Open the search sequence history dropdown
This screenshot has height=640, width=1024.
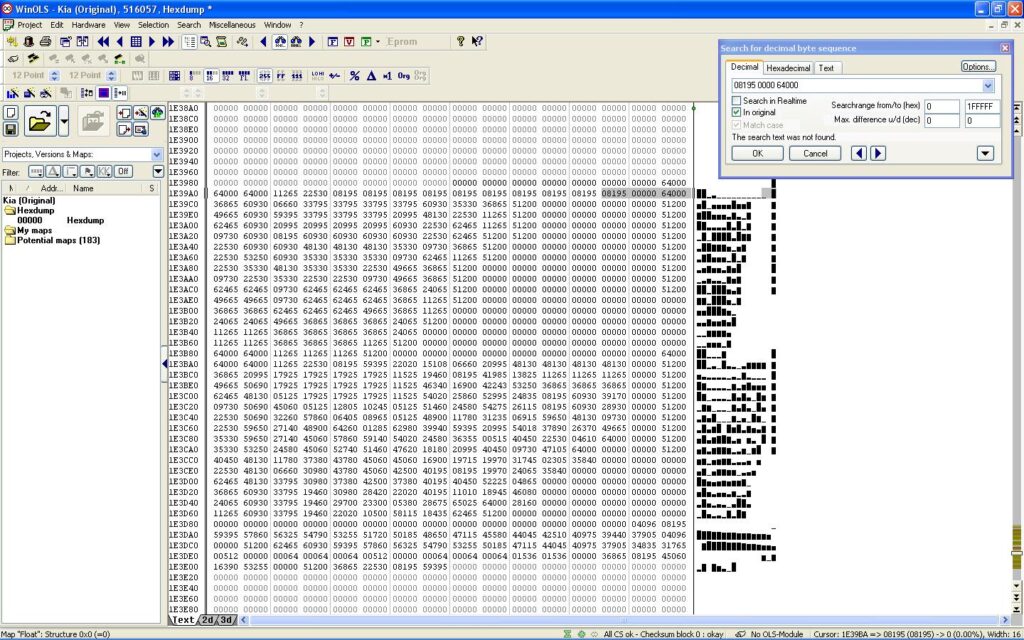pyautogui.click(x=987, y=86)
